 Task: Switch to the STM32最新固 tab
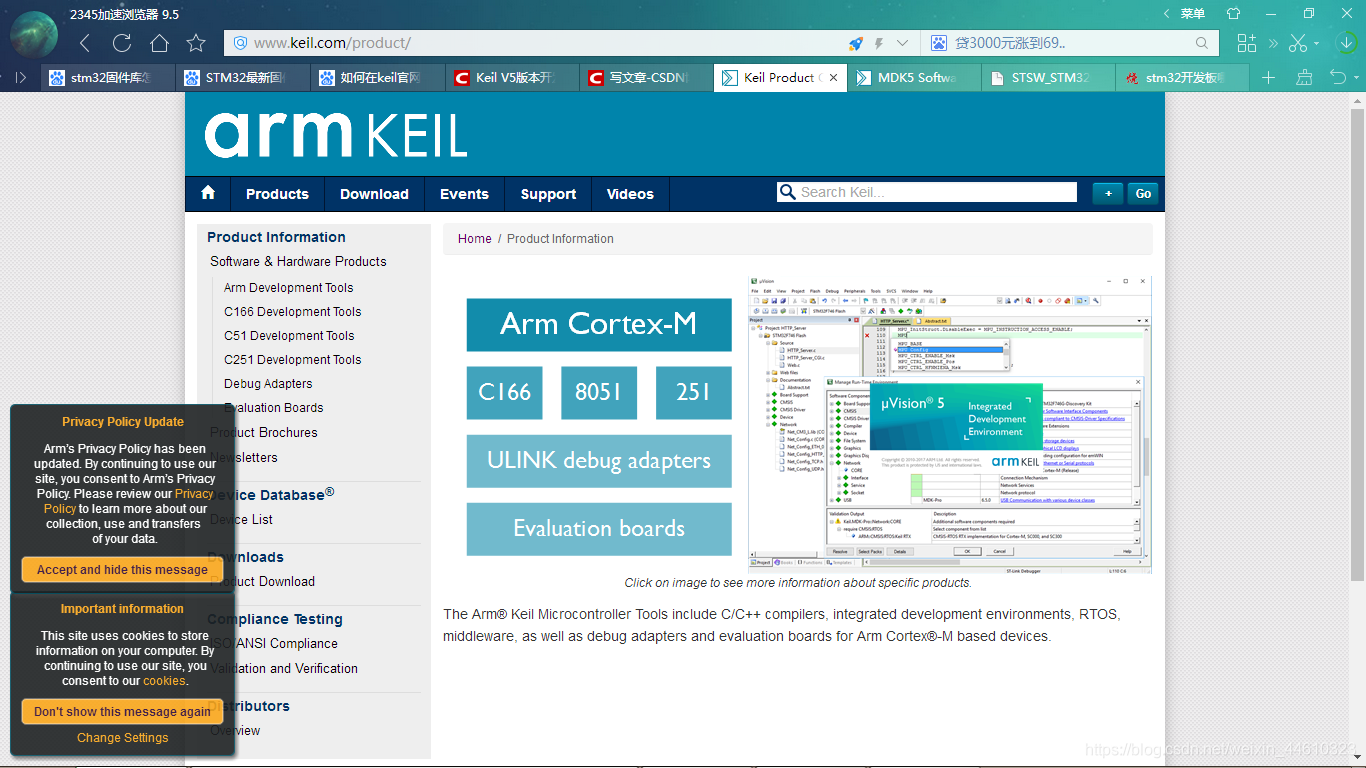coord(244,78)
